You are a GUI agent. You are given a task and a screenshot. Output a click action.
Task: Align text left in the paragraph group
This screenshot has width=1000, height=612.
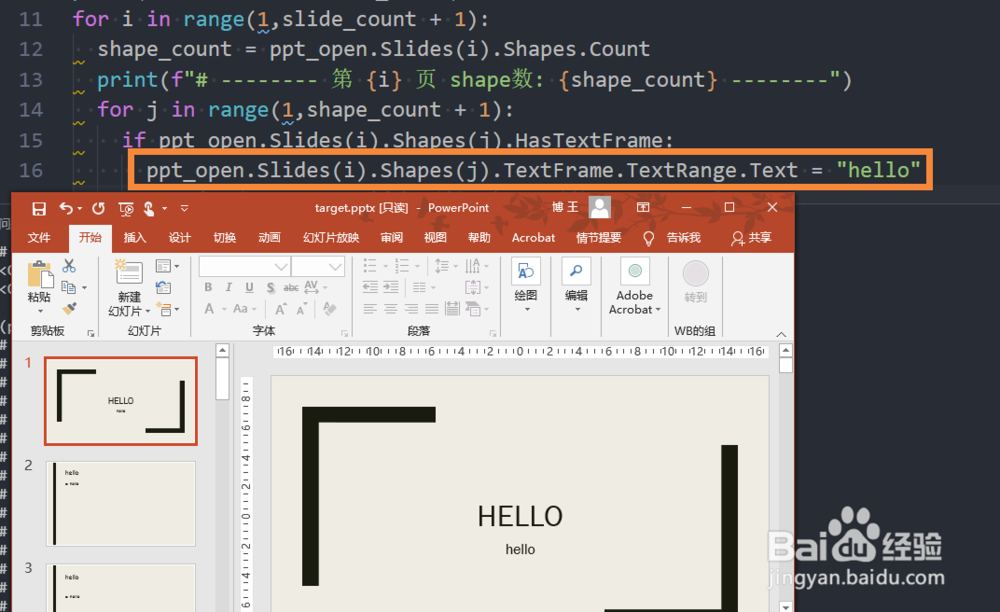pos(371,309)
